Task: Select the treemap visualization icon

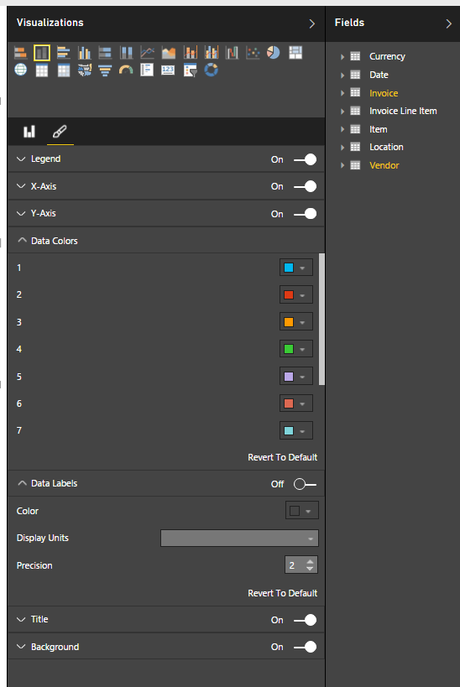Action: point(296,53)
